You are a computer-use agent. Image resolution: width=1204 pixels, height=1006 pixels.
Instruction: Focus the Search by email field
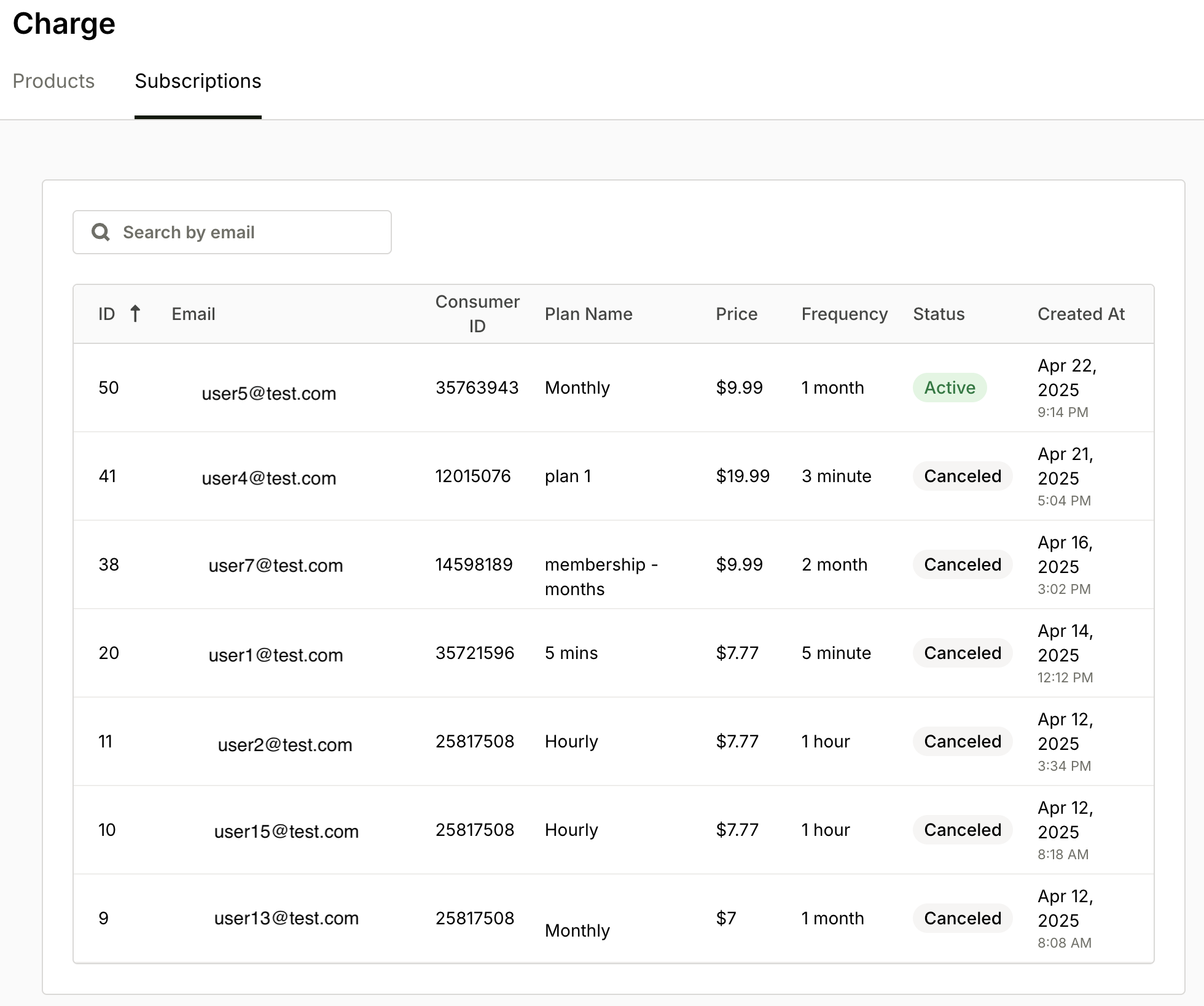[232, 232]
